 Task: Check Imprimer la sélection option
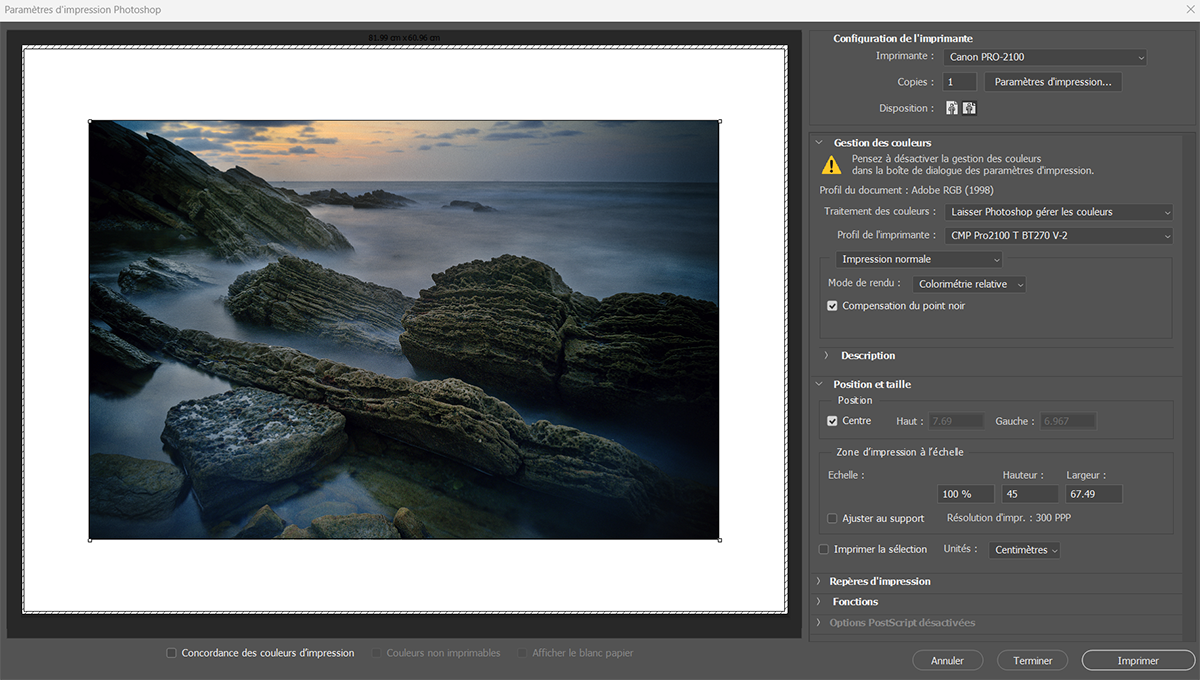click(824, 549)
